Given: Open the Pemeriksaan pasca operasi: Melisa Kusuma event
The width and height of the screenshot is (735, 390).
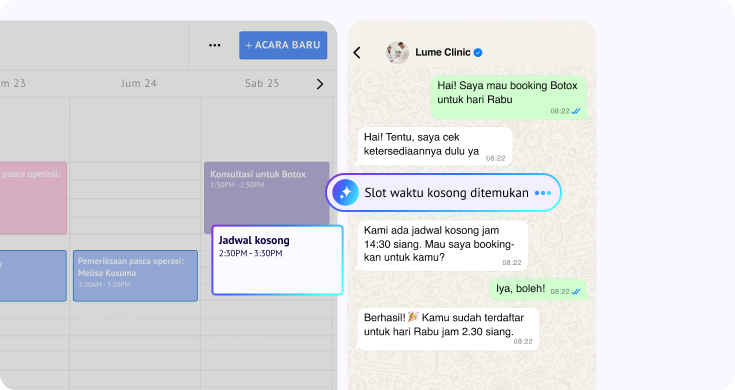Looking at the screenshot, I should (135, 276).
